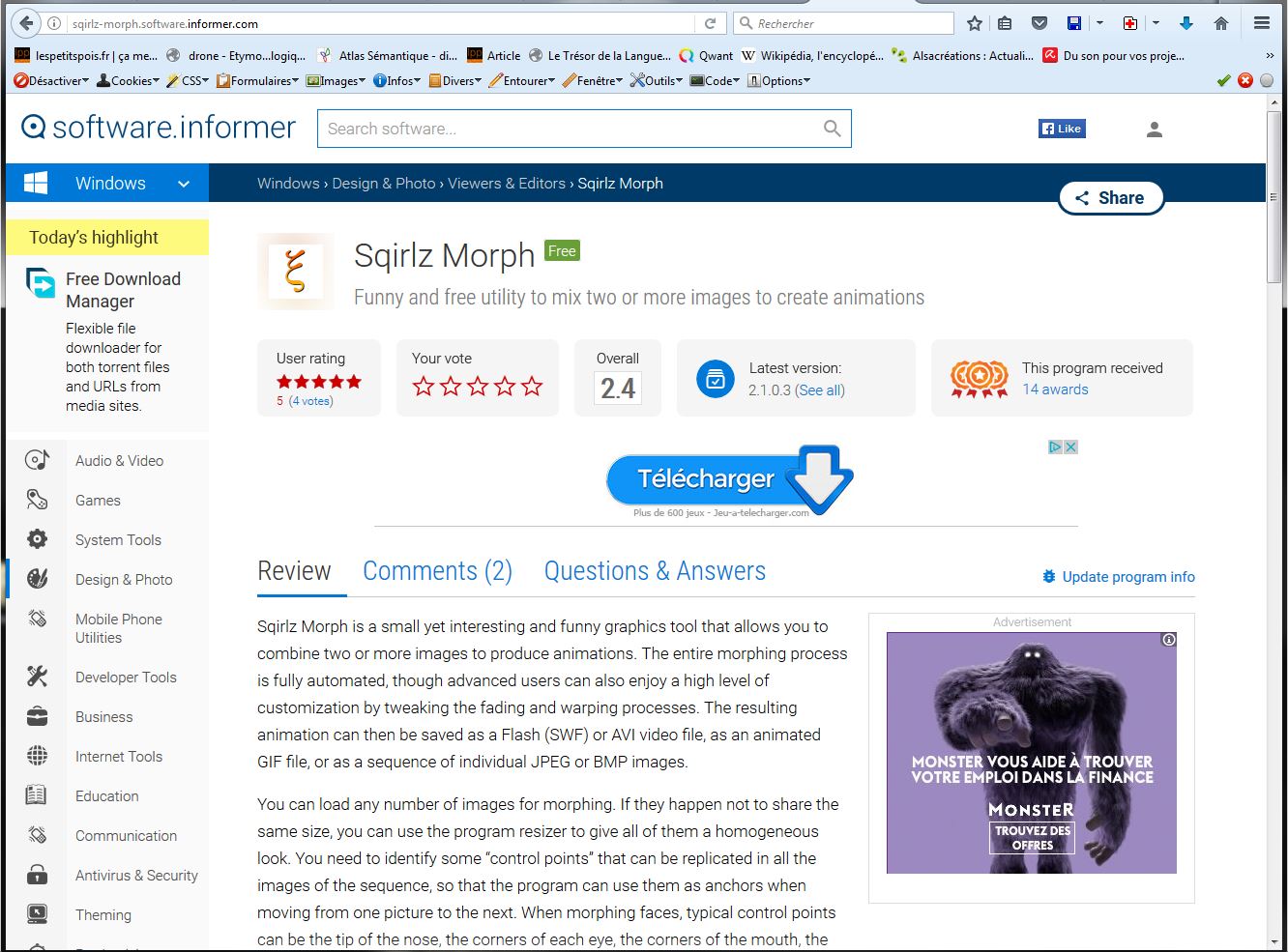1288x952 pixels.
Task: Open the Désactiver developer toolbar dropdown
Action: pyautogui.click(x=52, y=81)
